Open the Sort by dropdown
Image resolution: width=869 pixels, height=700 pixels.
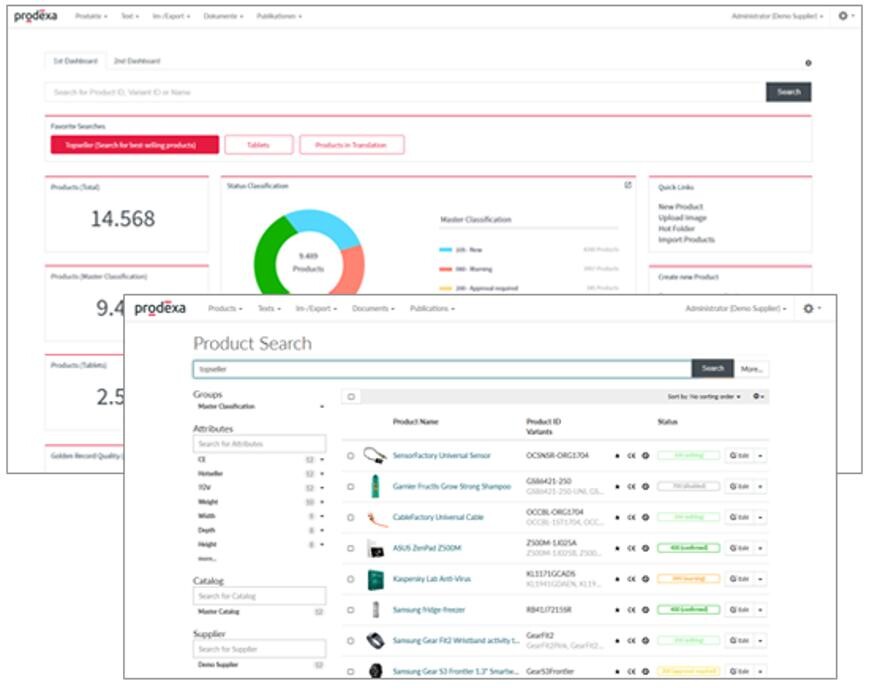point(705,397)
